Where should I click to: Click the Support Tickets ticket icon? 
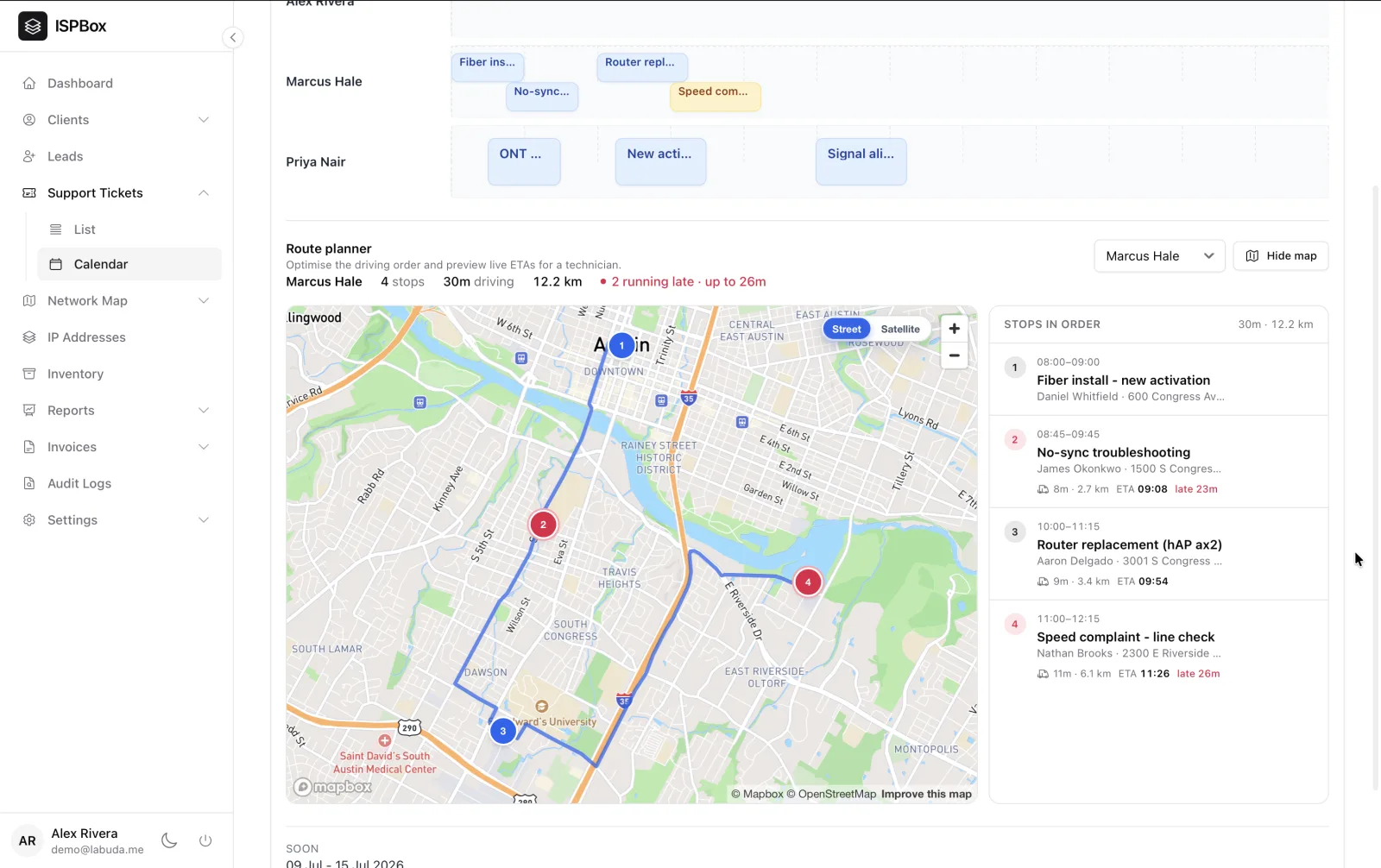29,193
